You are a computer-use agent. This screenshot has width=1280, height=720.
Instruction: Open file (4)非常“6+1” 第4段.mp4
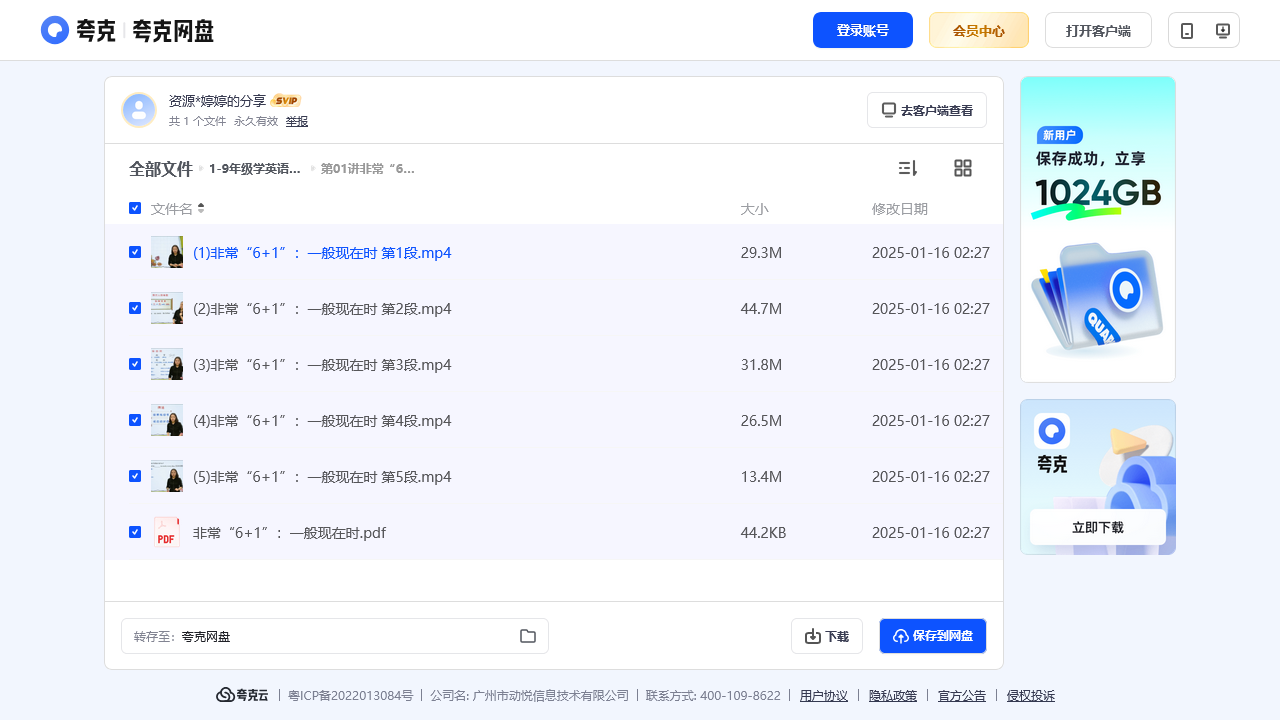tap(322, 421)
